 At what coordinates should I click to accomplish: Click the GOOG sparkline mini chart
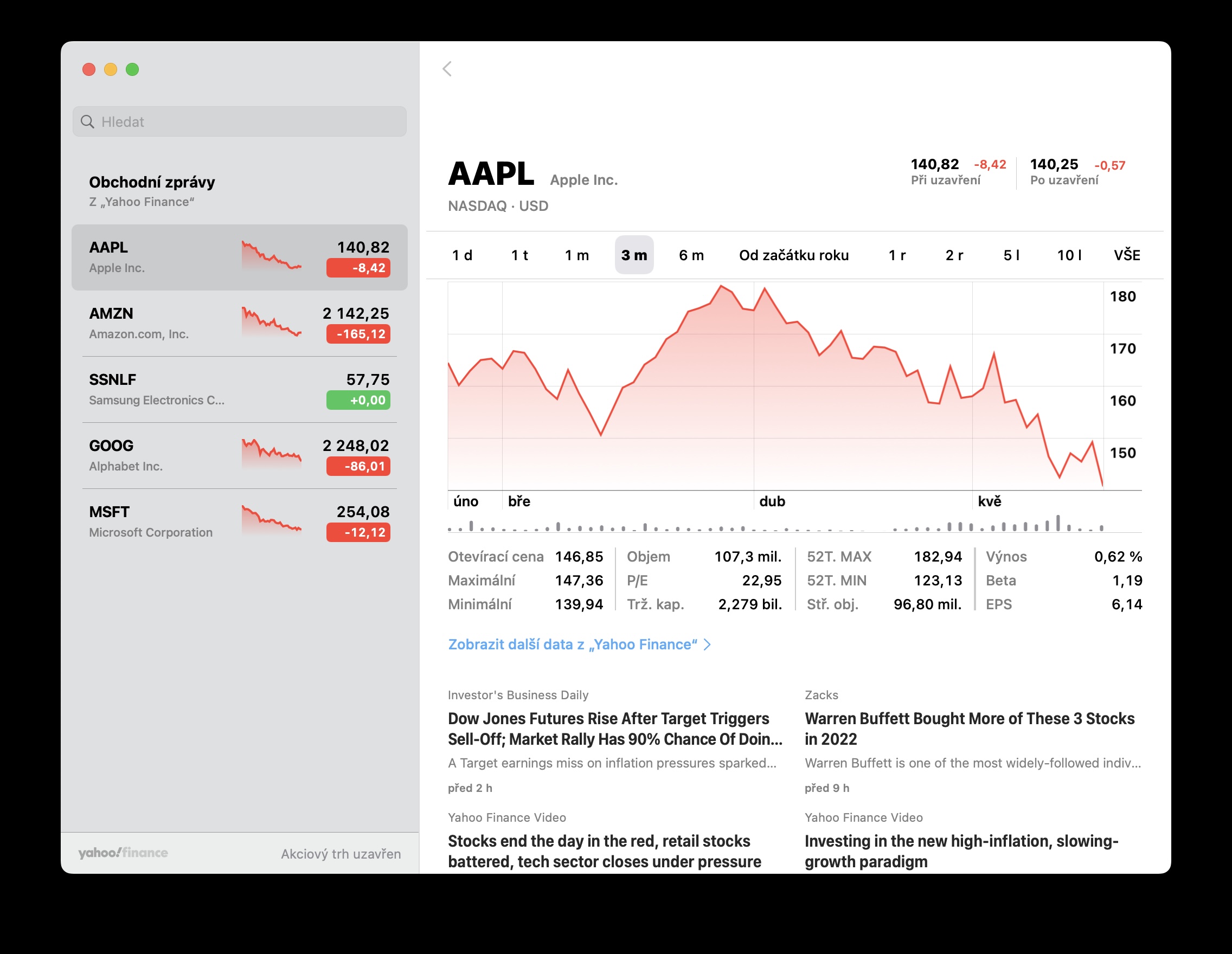271,454
